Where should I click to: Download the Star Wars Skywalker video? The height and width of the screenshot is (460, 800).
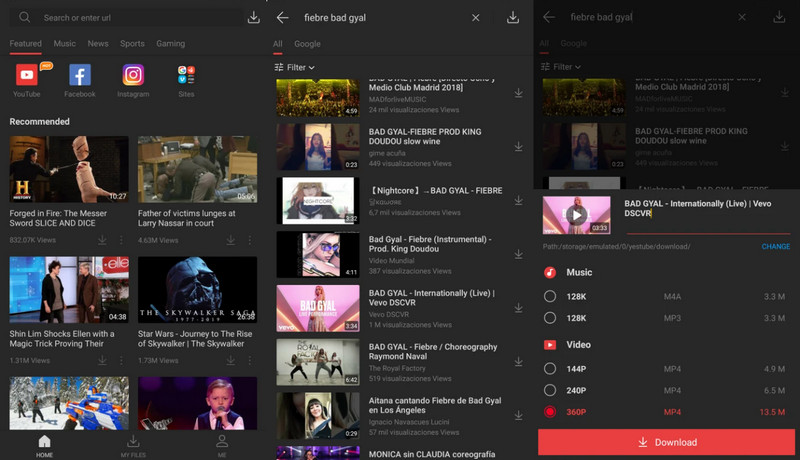pyautogui.click(x=231, y=360)
